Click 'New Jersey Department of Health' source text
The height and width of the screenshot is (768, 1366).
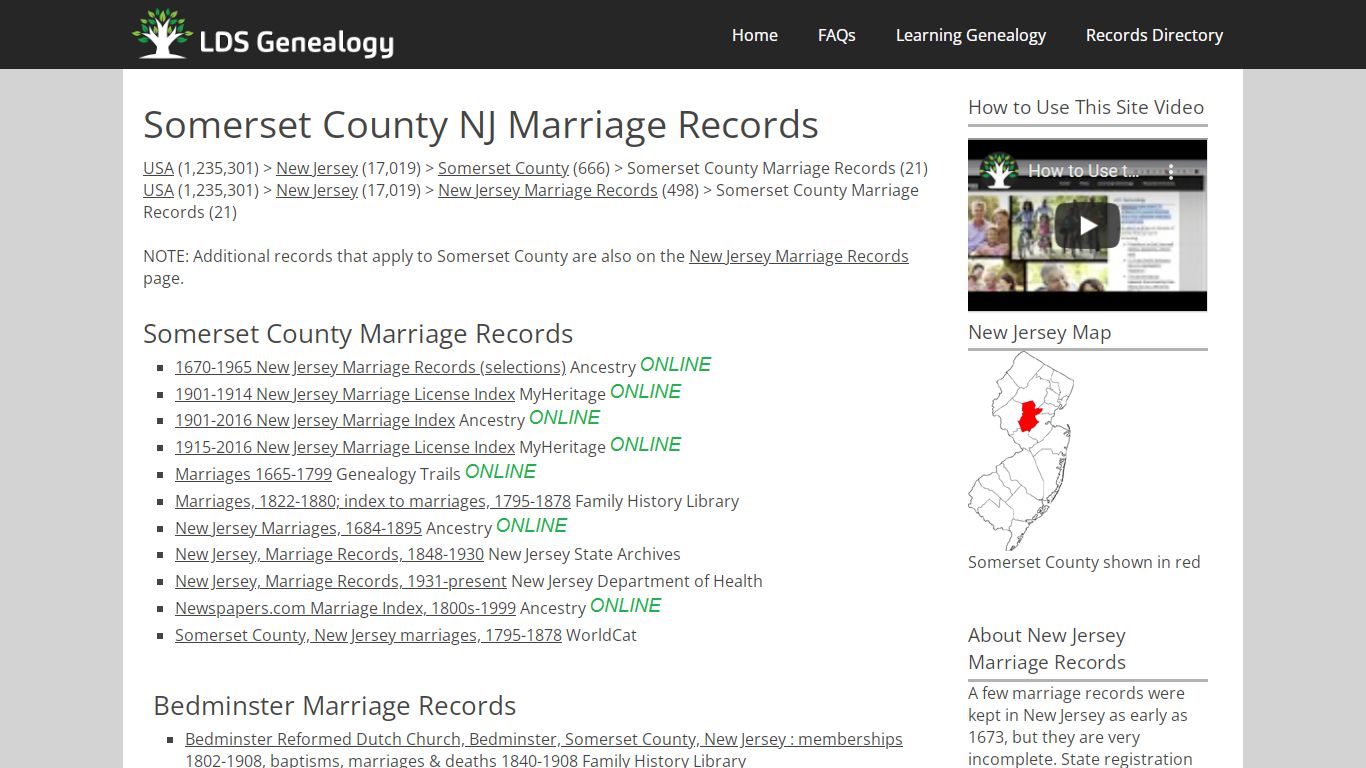point(637,581)
